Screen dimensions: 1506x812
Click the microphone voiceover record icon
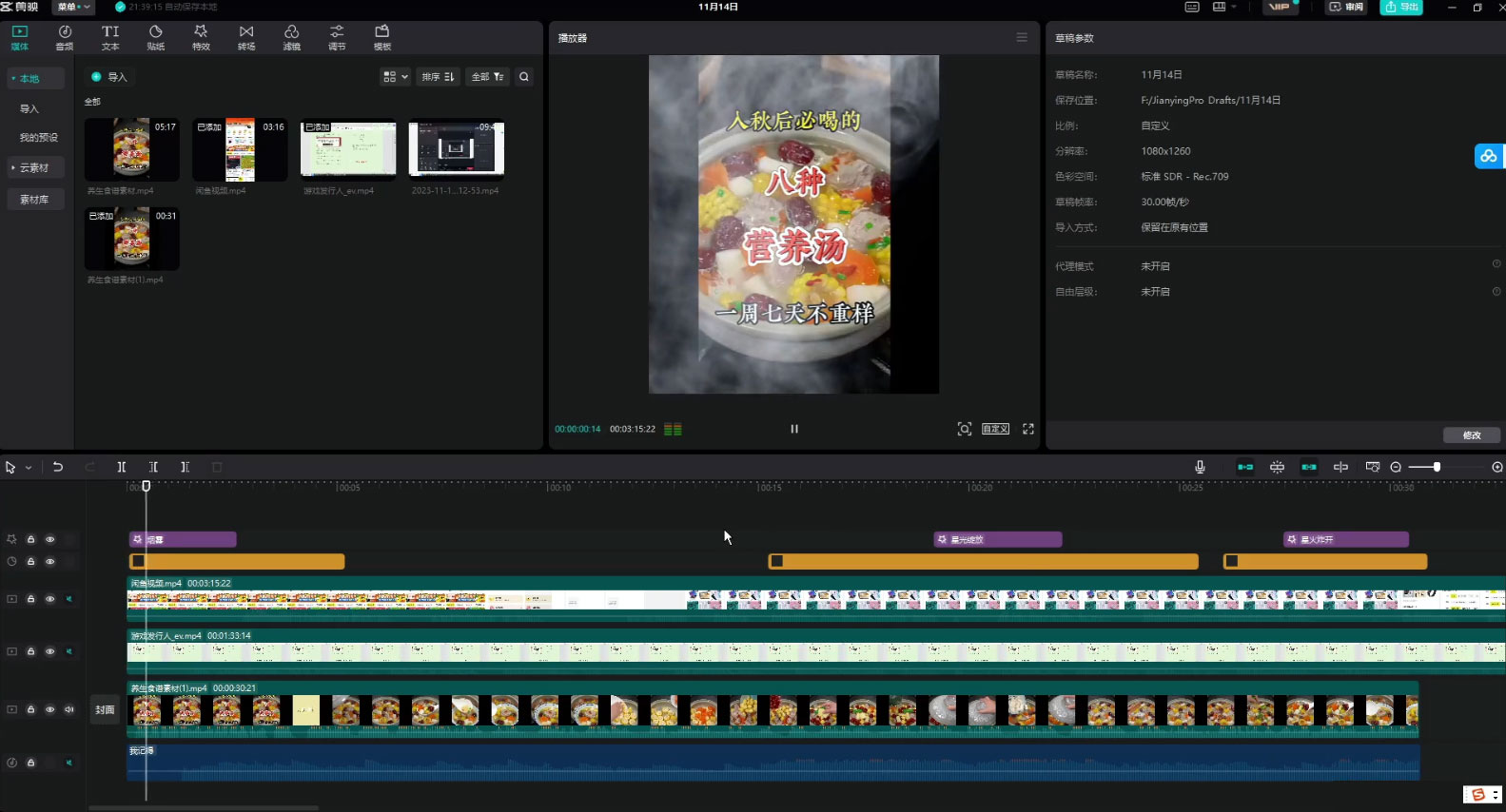point(1200,467)
